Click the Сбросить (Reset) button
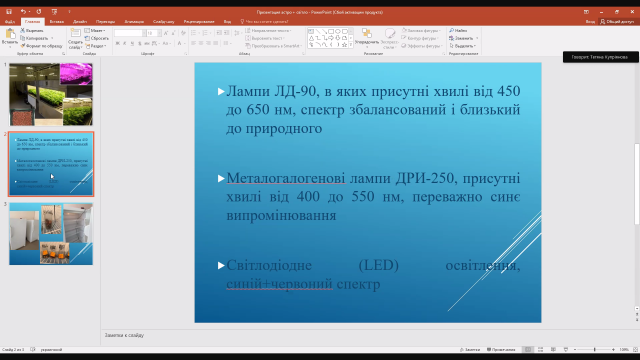This screenshot has width=640, height=360. (x=97, y=38)
